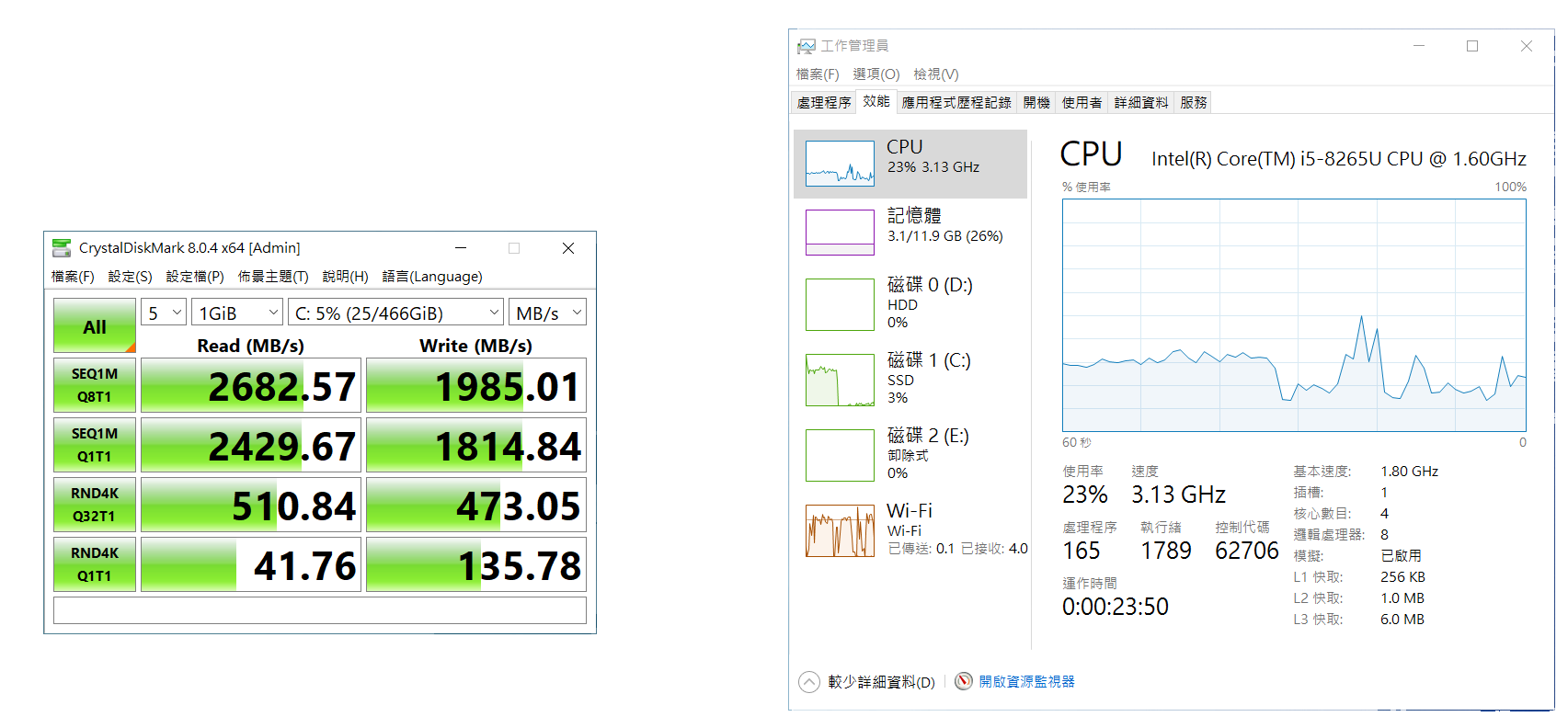Open disk 1 (C:) SSD performance view
The width and height of the screenshot is (1568, 728).
839,380
